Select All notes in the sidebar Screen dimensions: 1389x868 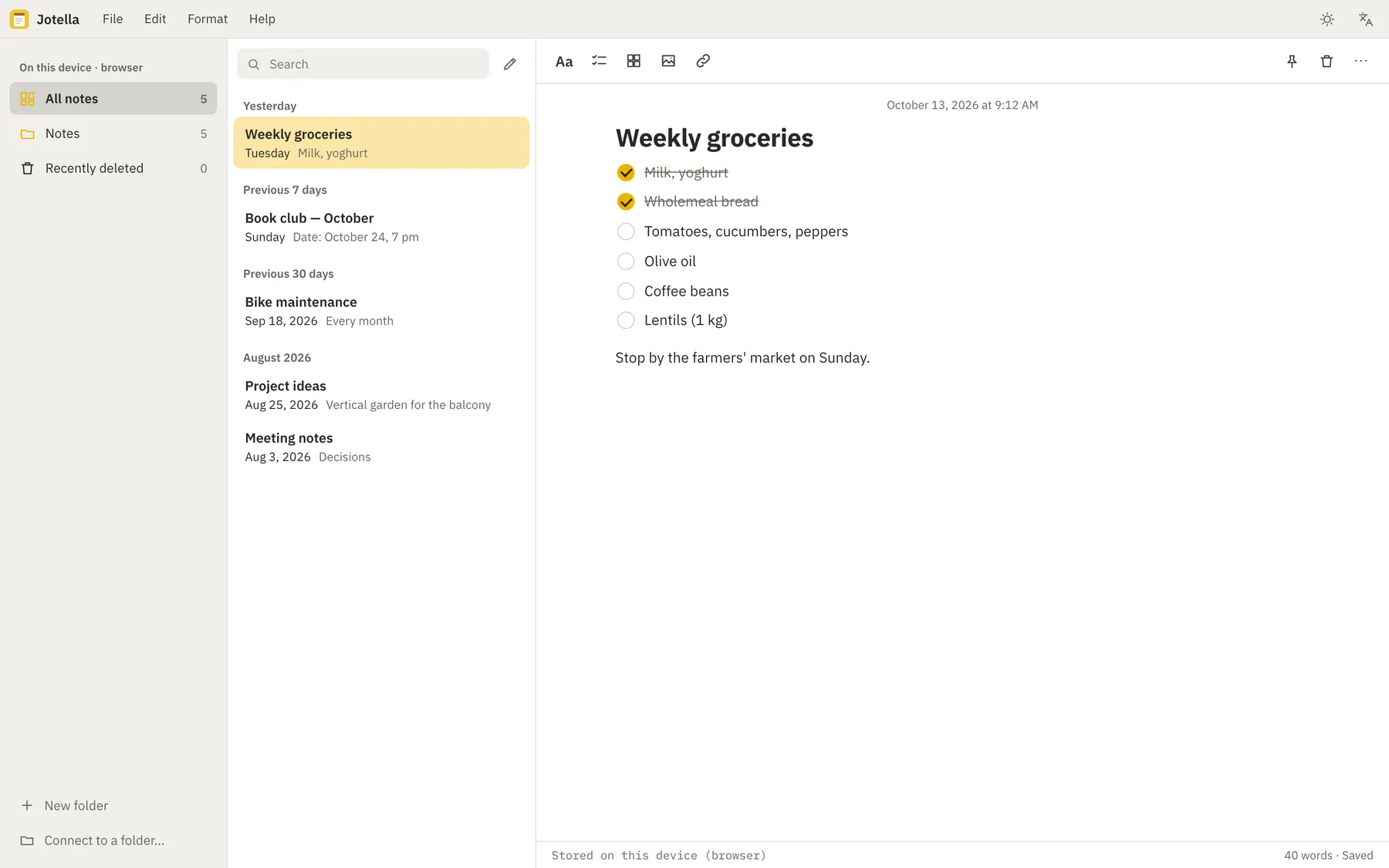(x=113, y=99)
